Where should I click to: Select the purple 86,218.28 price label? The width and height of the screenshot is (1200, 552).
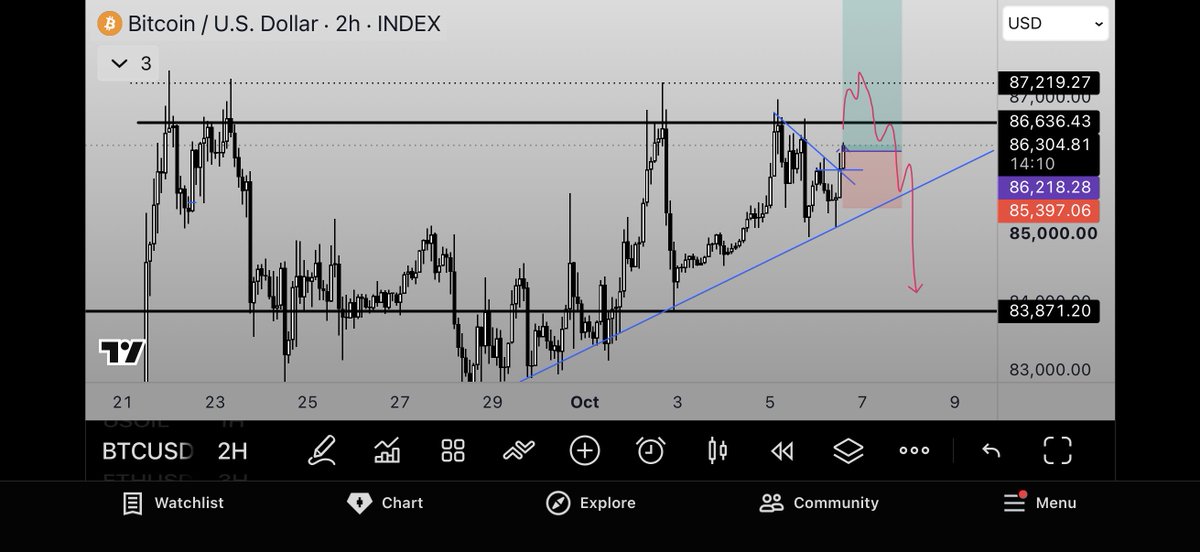[1048, 187]
